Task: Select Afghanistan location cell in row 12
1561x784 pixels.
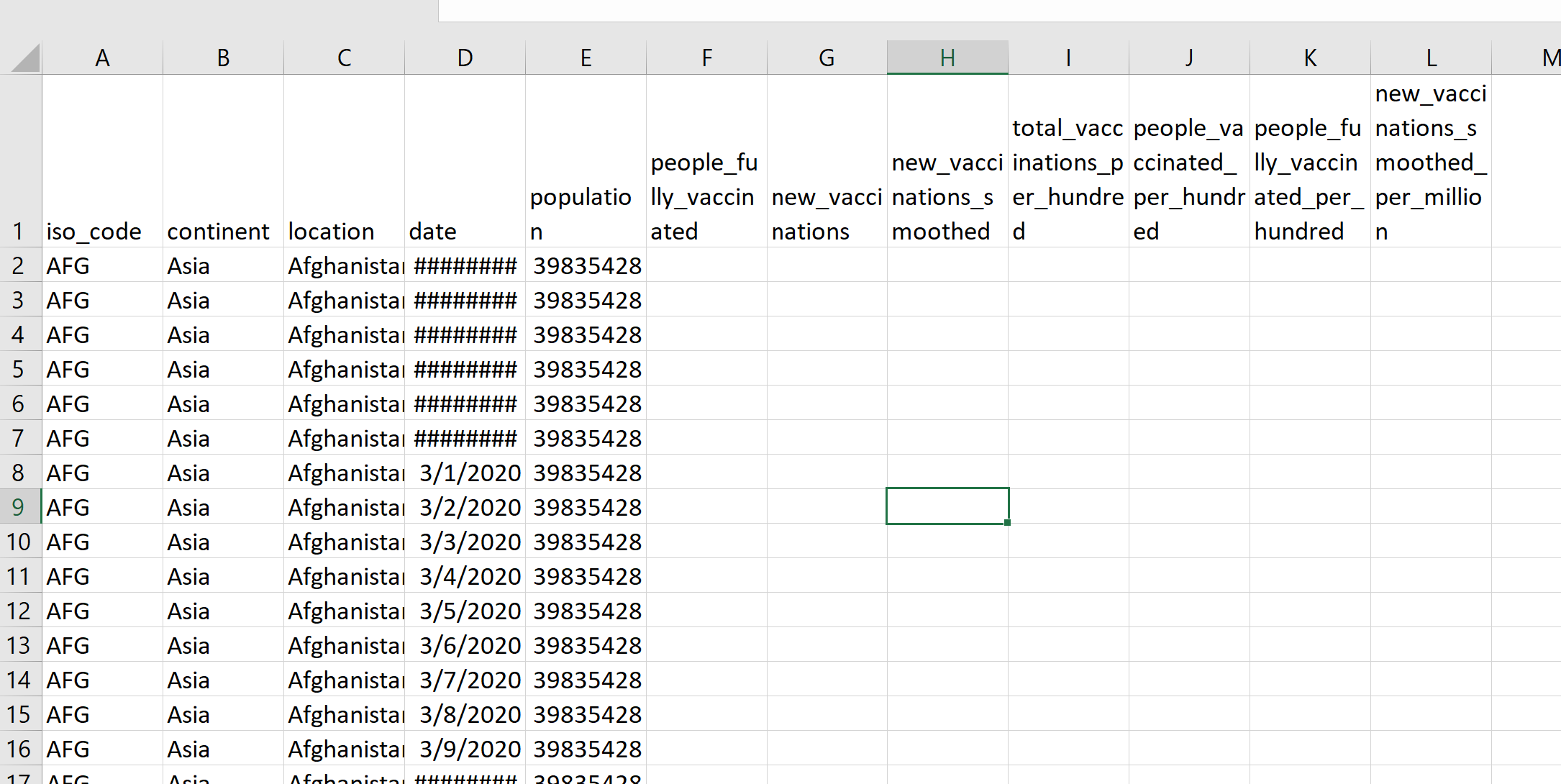Action: (344, 611)
